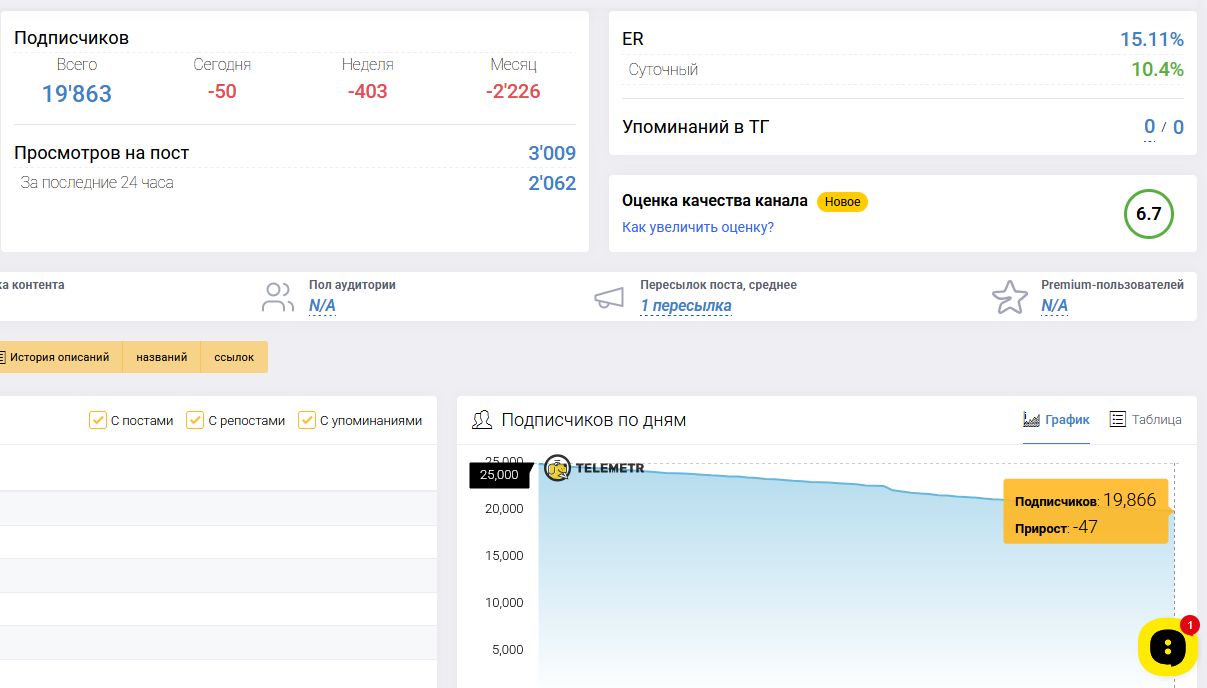Open the N/A value under Premium-пользователей
Screen dimensions: 1207x688
pos(1054,306)
